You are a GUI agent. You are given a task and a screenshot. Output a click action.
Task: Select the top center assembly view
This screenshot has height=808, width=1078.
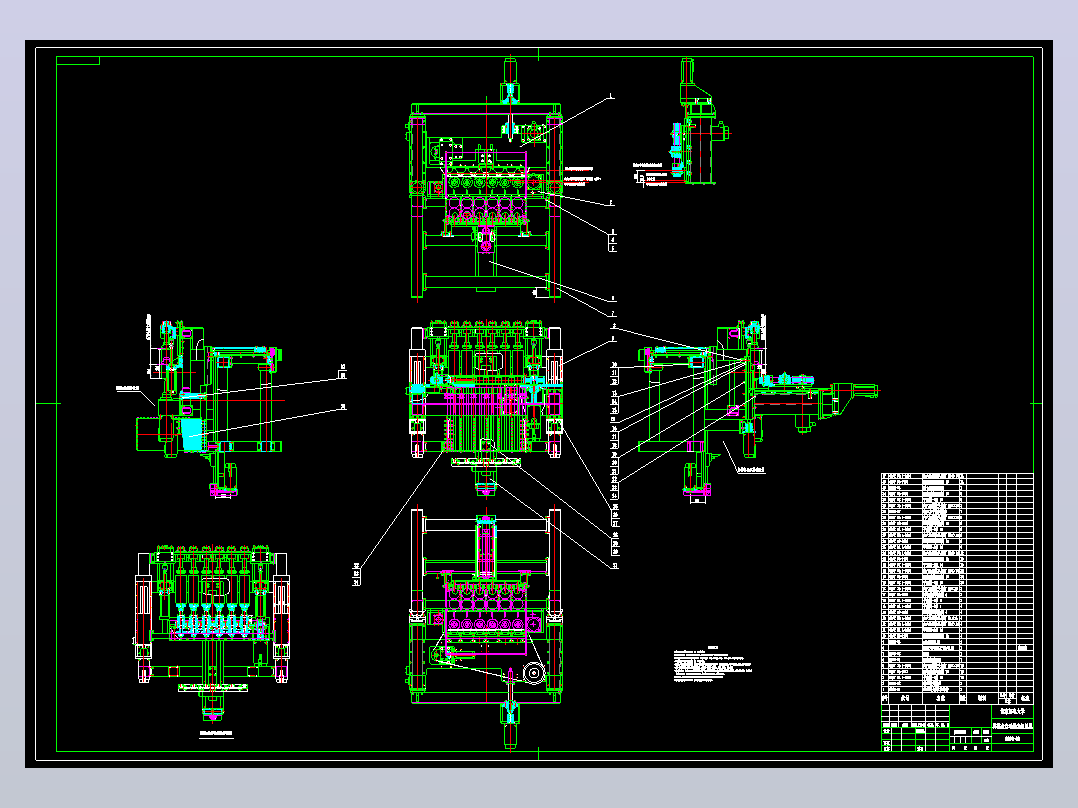[486, 179]
